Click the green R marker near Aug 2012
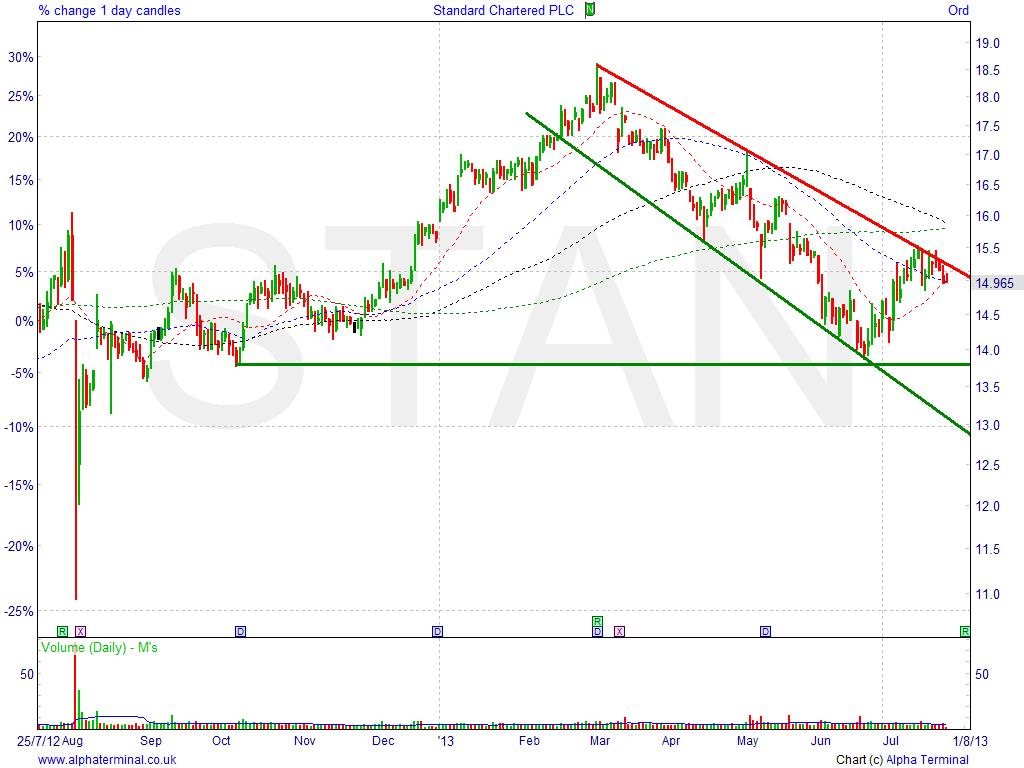Screen dimensions: 1024x768 coord(62,631)
